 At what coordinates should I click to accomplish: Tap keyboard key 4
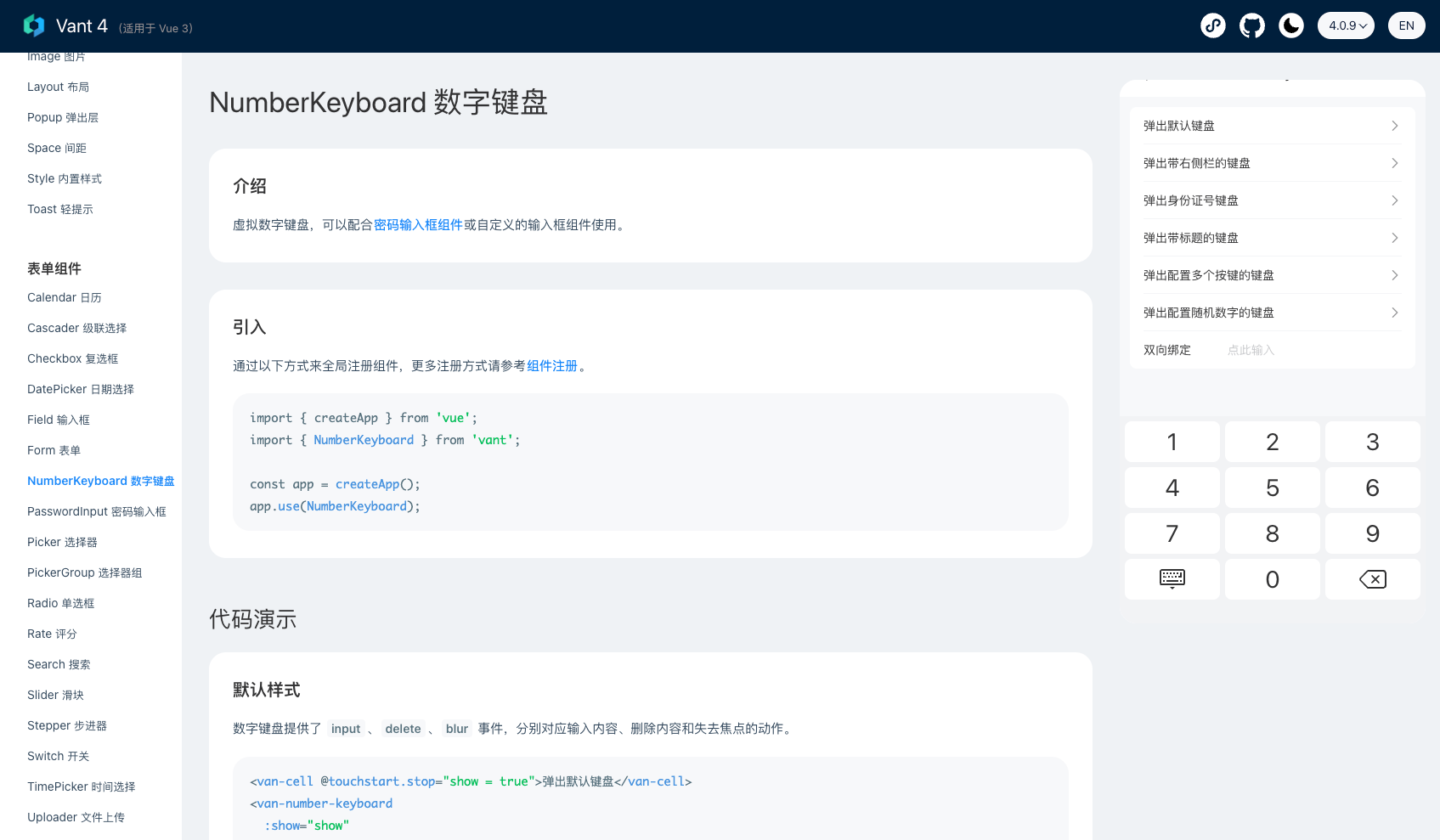[x=1172, y=488]
